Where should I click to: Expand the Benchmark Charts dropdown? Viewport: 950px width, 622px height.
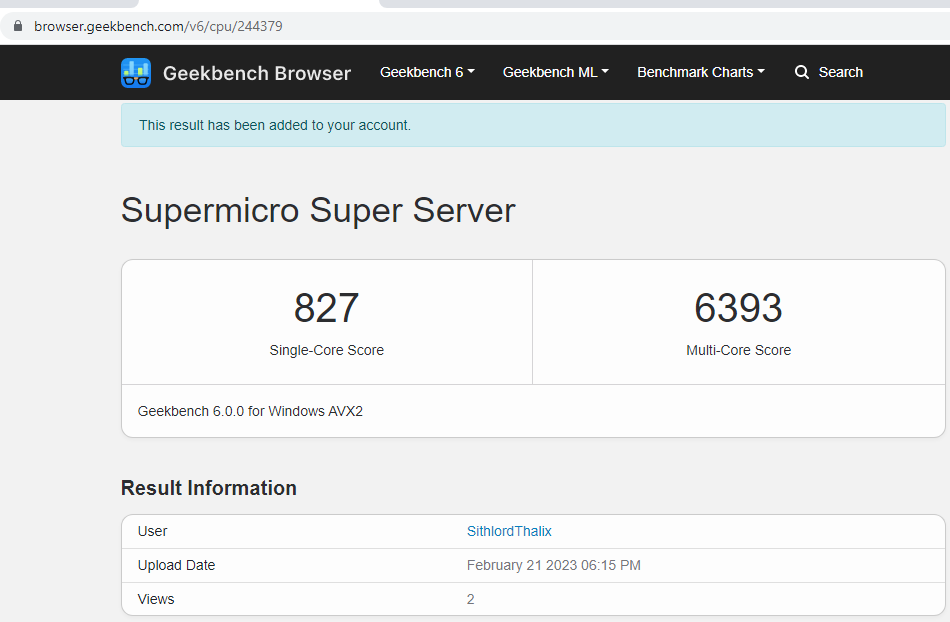(x=701, y=72)
